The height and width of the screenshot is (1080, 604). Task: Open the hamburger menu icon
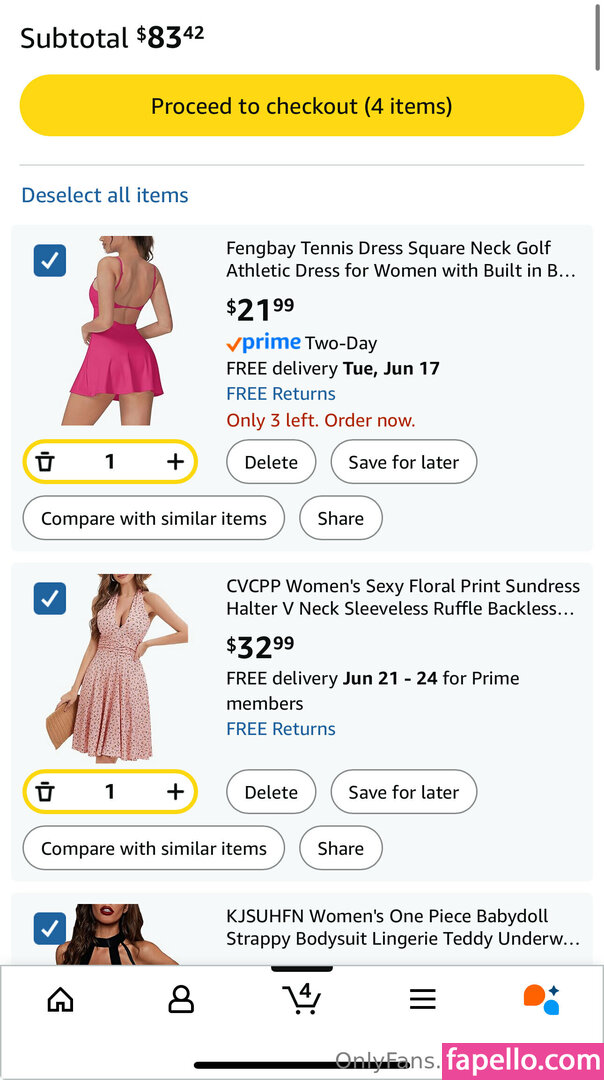[423, 999]
